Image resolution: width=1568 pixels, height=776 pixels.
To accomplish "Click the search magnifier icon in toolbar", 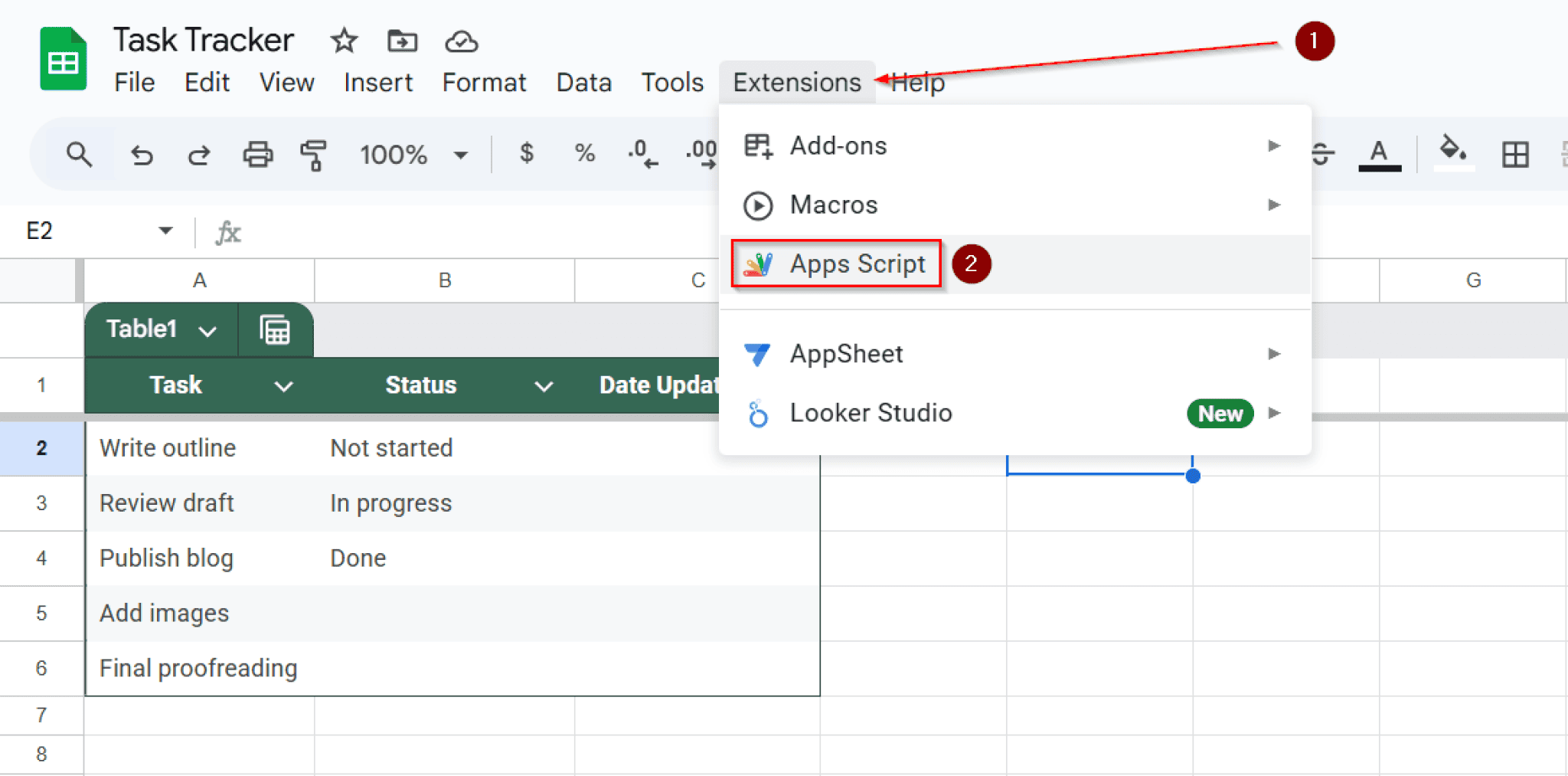I will (x=79, y=155).
